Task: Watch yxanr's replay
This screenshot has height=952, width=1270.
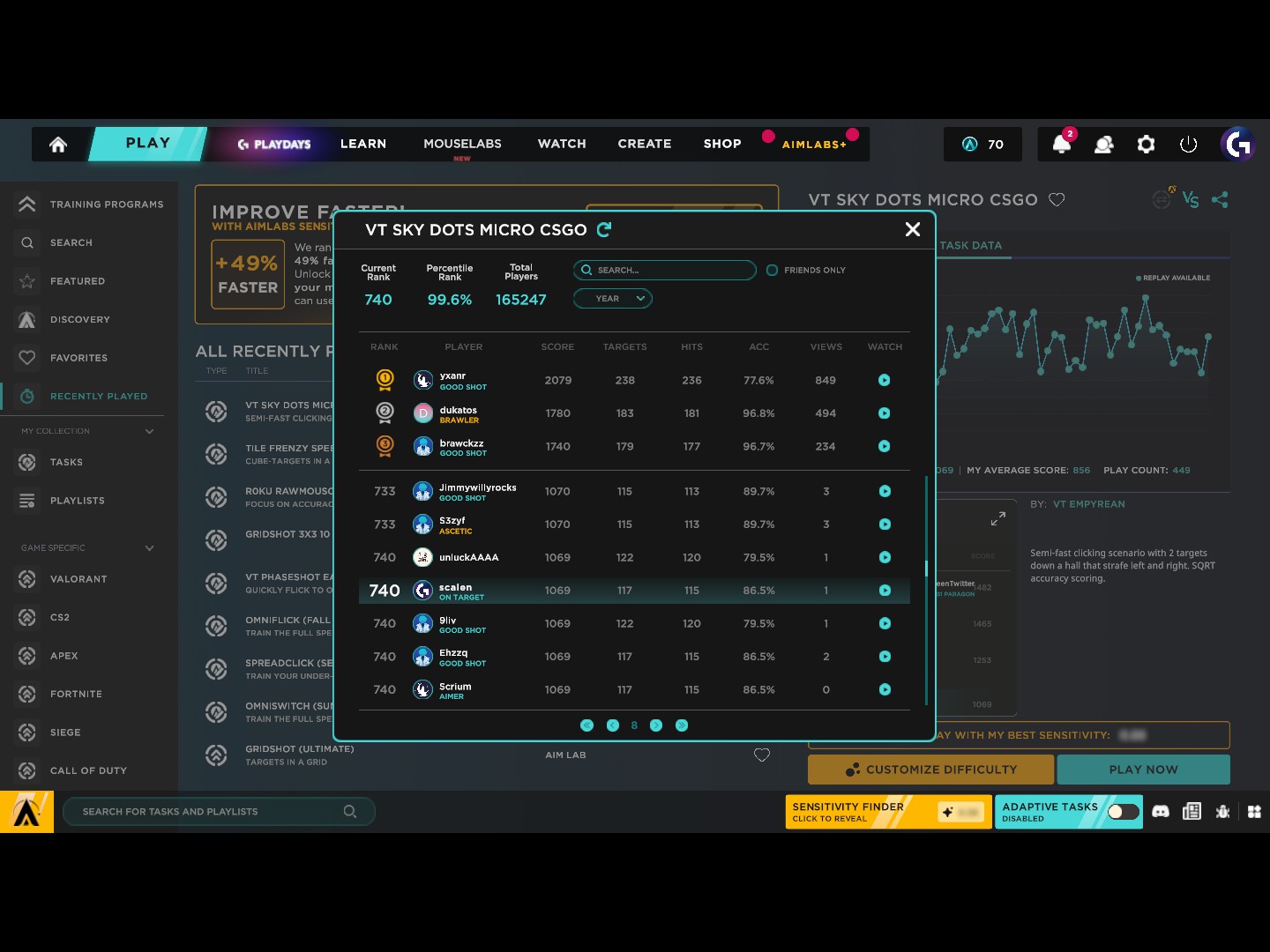Action: tap(885, 381)
